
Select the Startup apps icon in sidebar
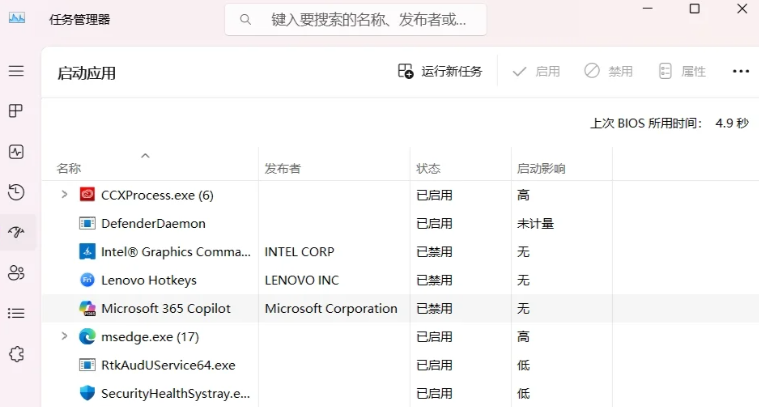click(x=16, y=232)
